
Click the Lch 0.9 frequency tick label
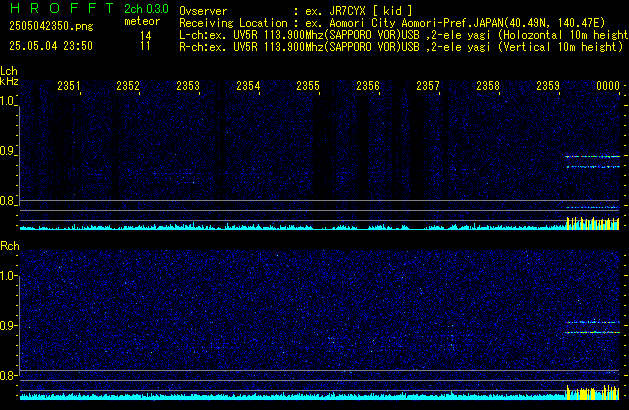[7, 151]
